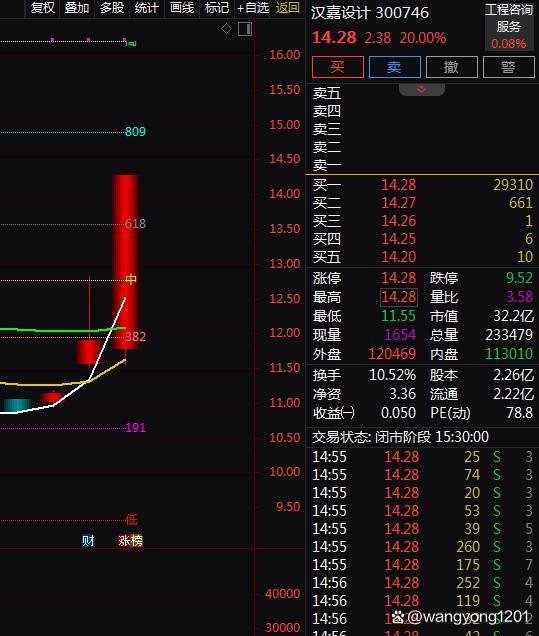Click the large red limit-up candlestick
This screenshot has width=539, height=636.
point(125,262)
